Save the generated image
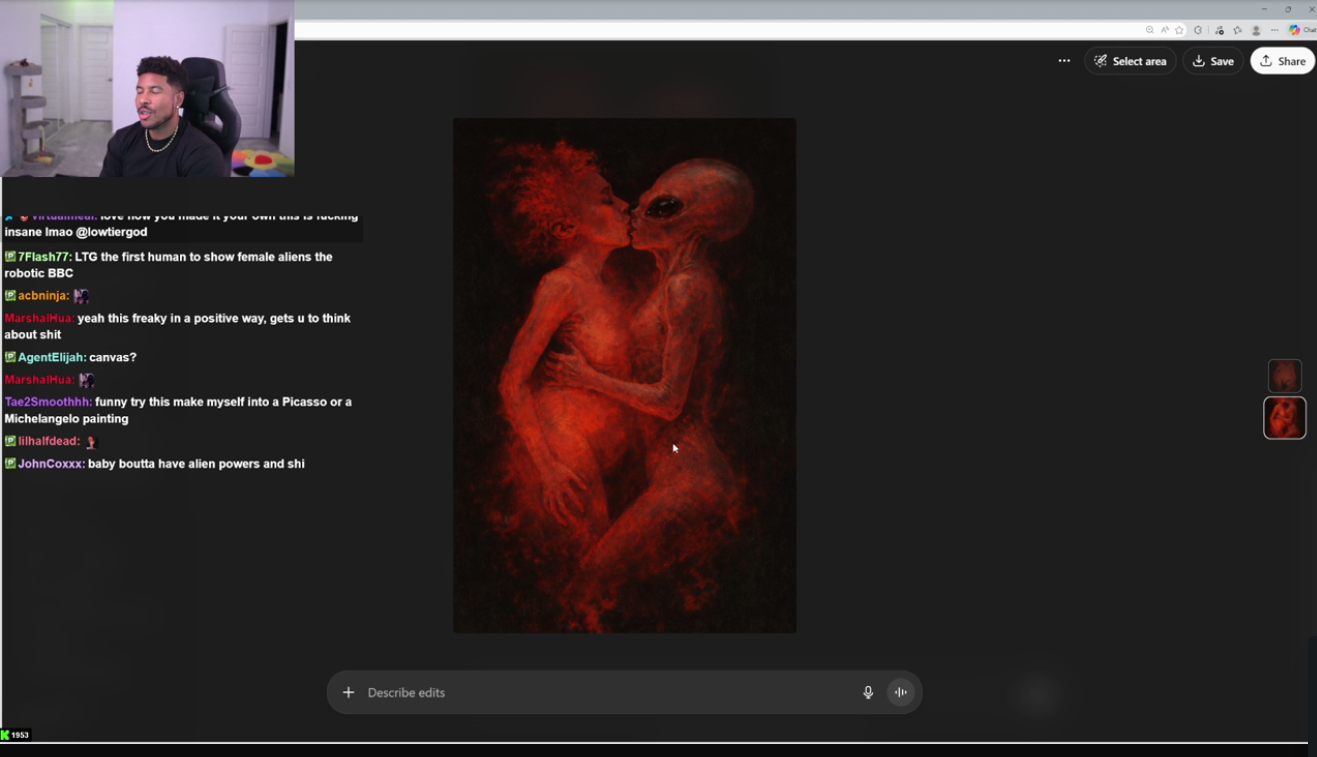Screen dimensions: 1317x757 [x=1213, y=61]
